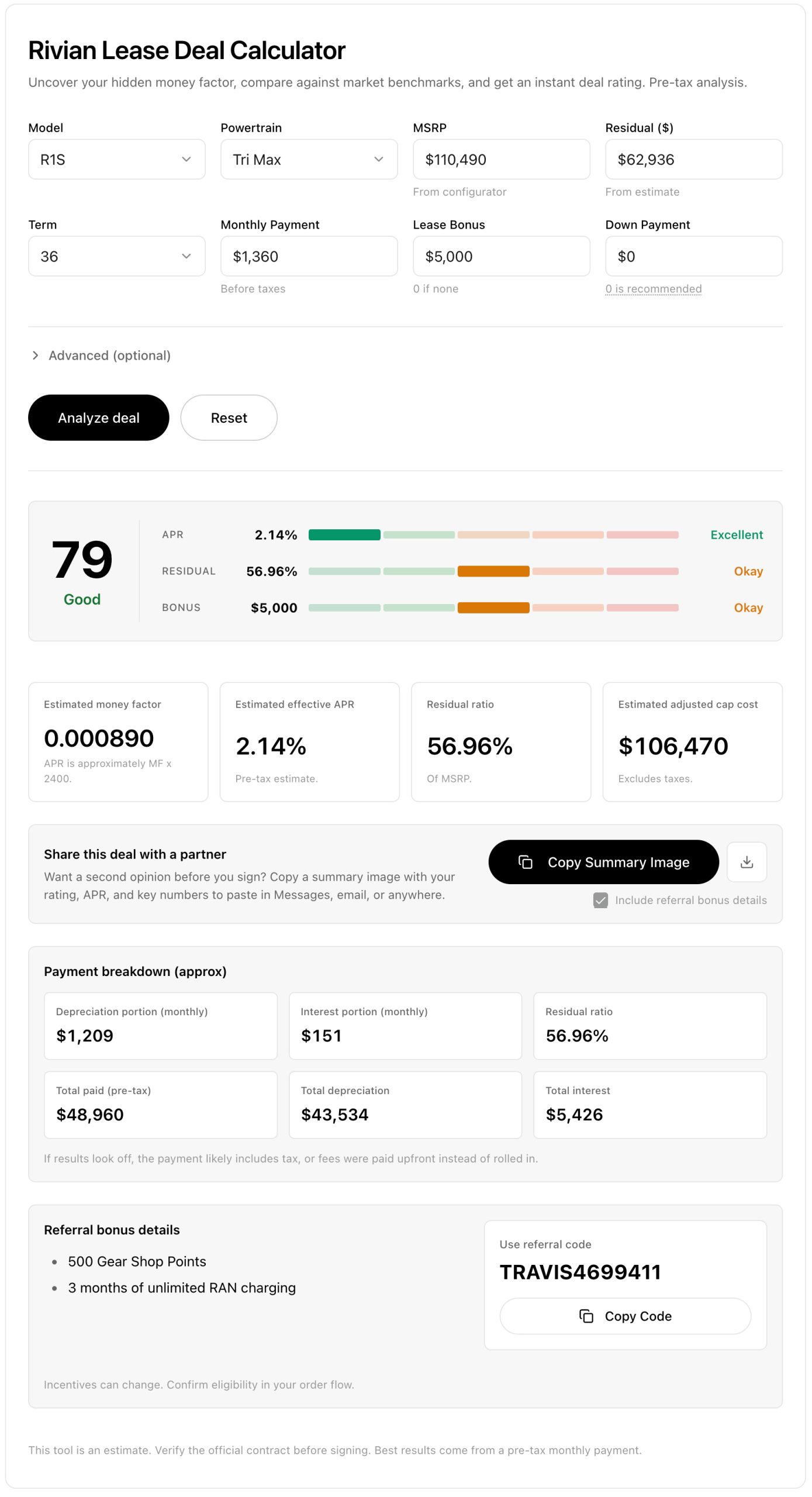Image resolution: width=812 pixels, height=1497 pixels.
Task: Open the Term dropdown showing 36
Action: pos(116,256)
